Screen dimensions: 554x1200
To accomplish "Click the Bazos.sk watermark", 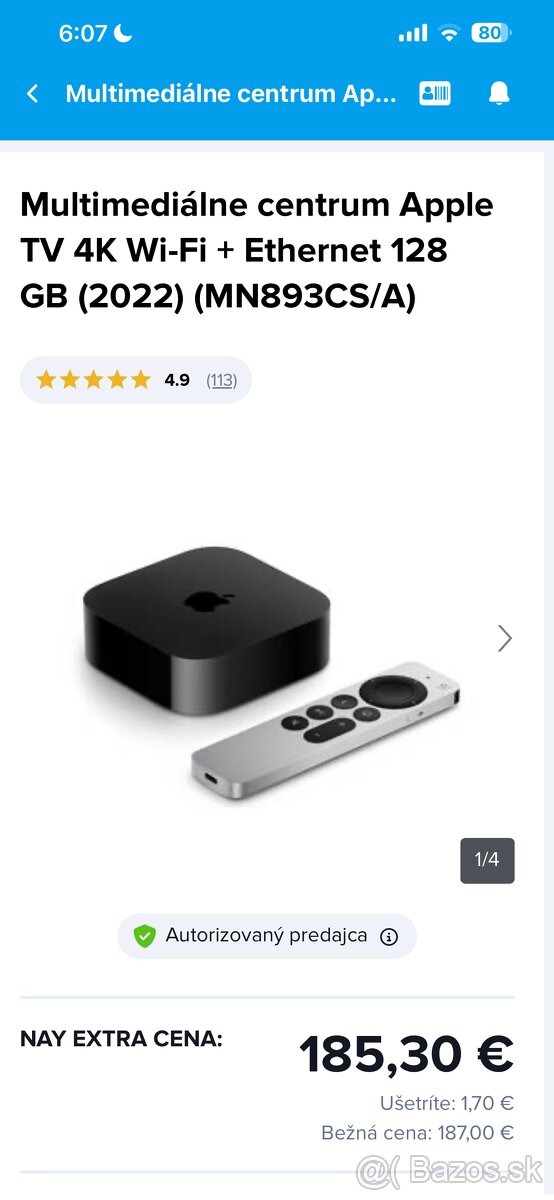I will coord(450,1170).
